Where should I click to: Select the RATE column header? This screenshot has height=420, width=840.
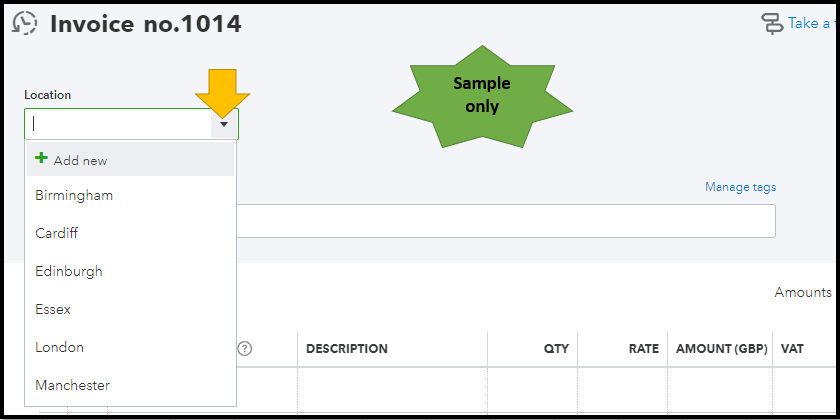point(643,349)
